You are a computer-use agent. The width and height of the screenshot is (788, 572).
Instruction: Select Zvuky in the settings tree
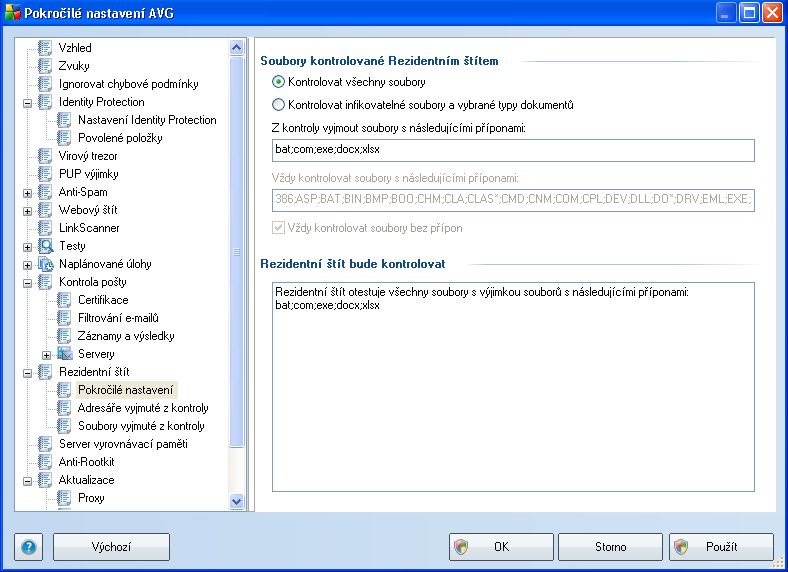tap(74, 66)
